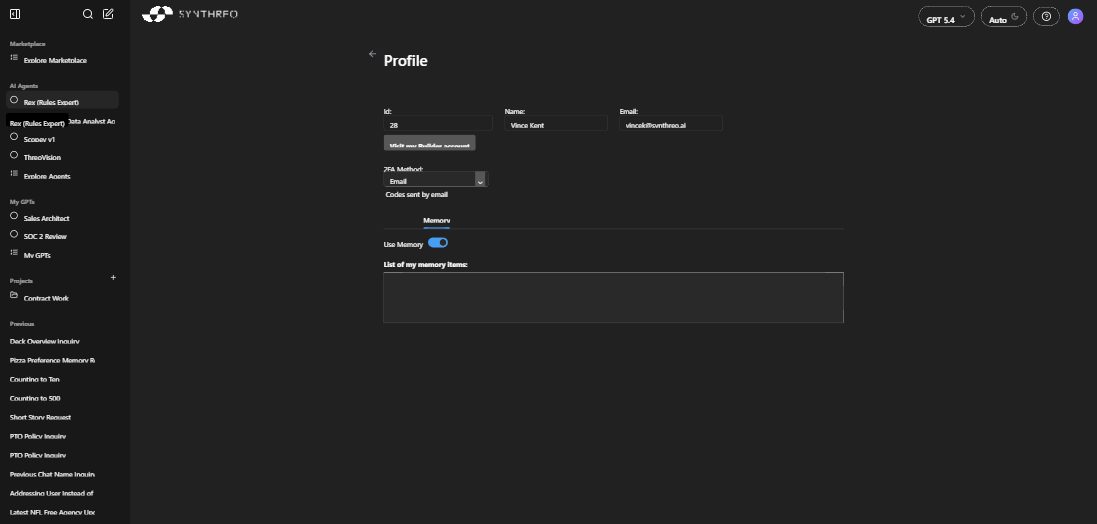This screenshot has height=524, width=1097.
Task: Click the Synthreo logo
Action: click(190, 14)
